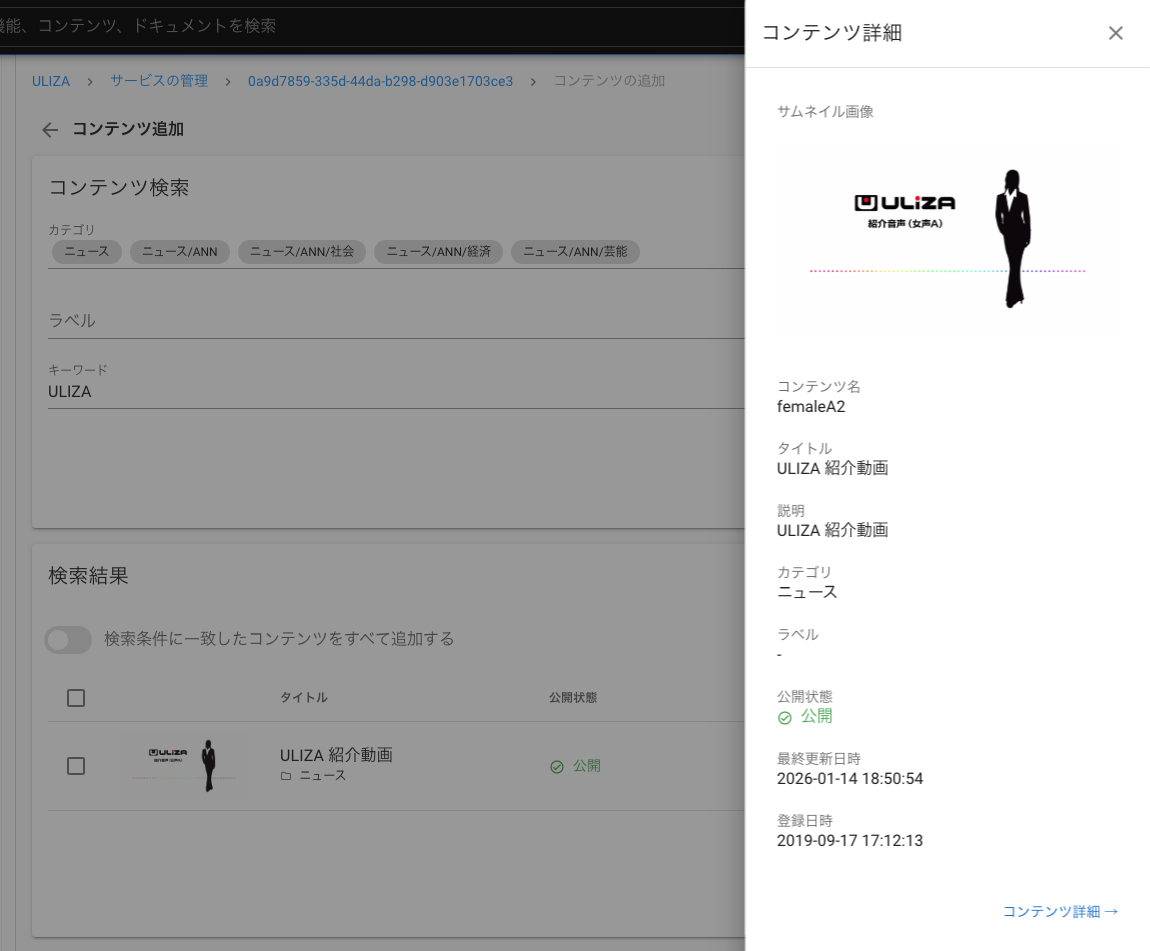Image resolution: width=1150 pixels, height=951 pixels.
Task: Click the ラベル input field
Action: [390, 321]
